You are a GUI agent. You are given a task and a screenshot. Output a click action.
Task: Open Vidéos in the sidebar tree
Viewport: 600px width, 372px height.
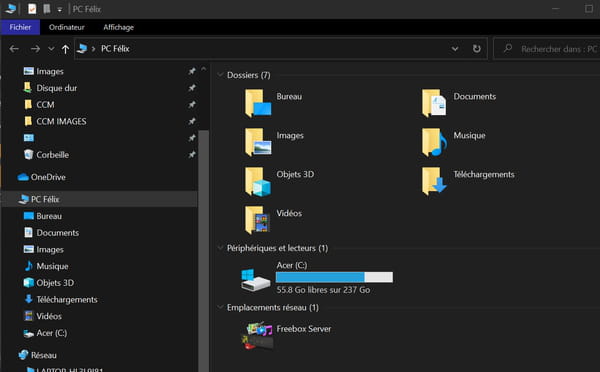pos(49,316)
